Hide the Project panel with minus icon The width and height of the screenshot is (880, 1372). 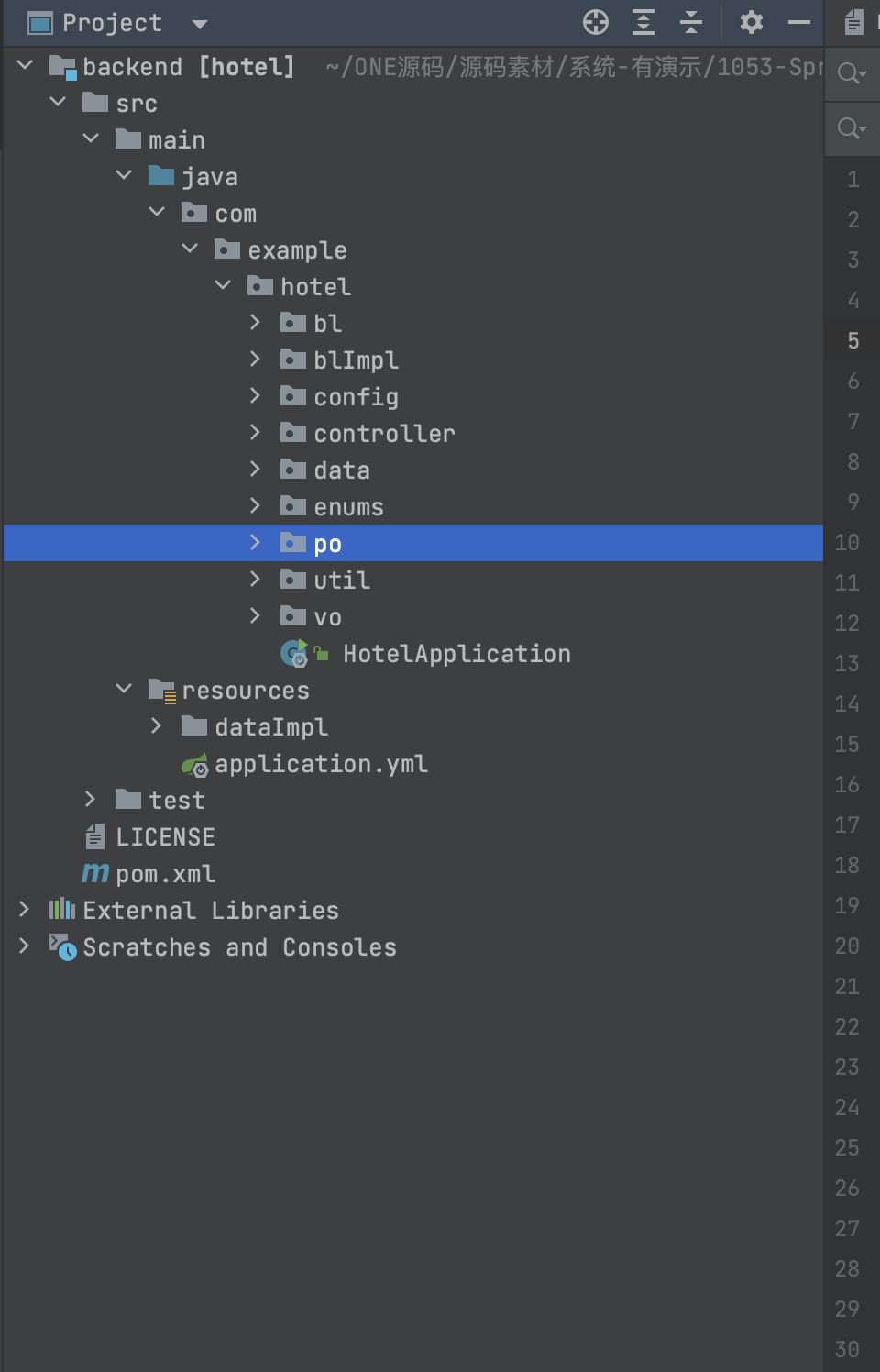[x=799, y=22]
